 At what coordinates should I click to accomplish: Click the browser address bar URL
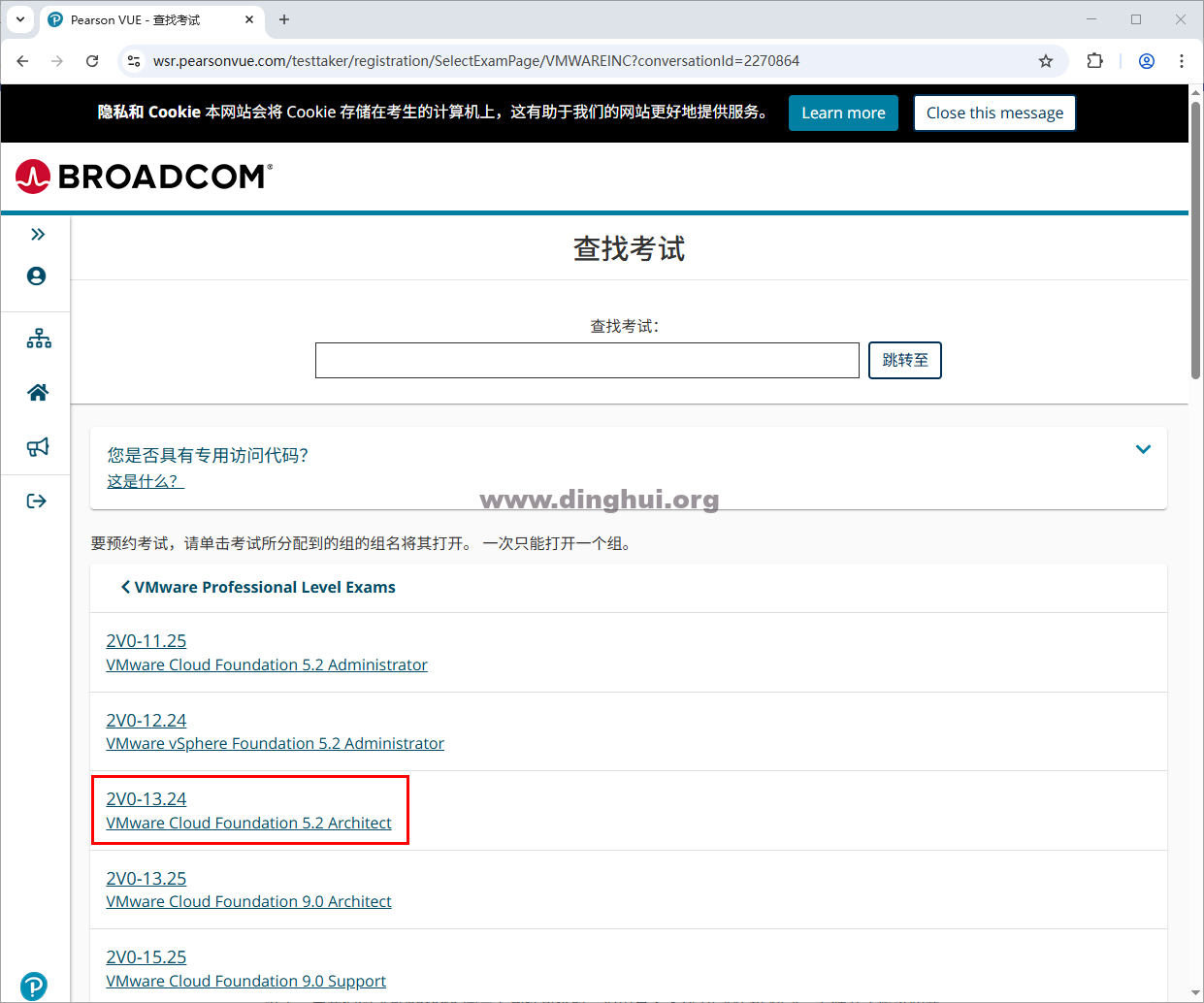[476, 61]
